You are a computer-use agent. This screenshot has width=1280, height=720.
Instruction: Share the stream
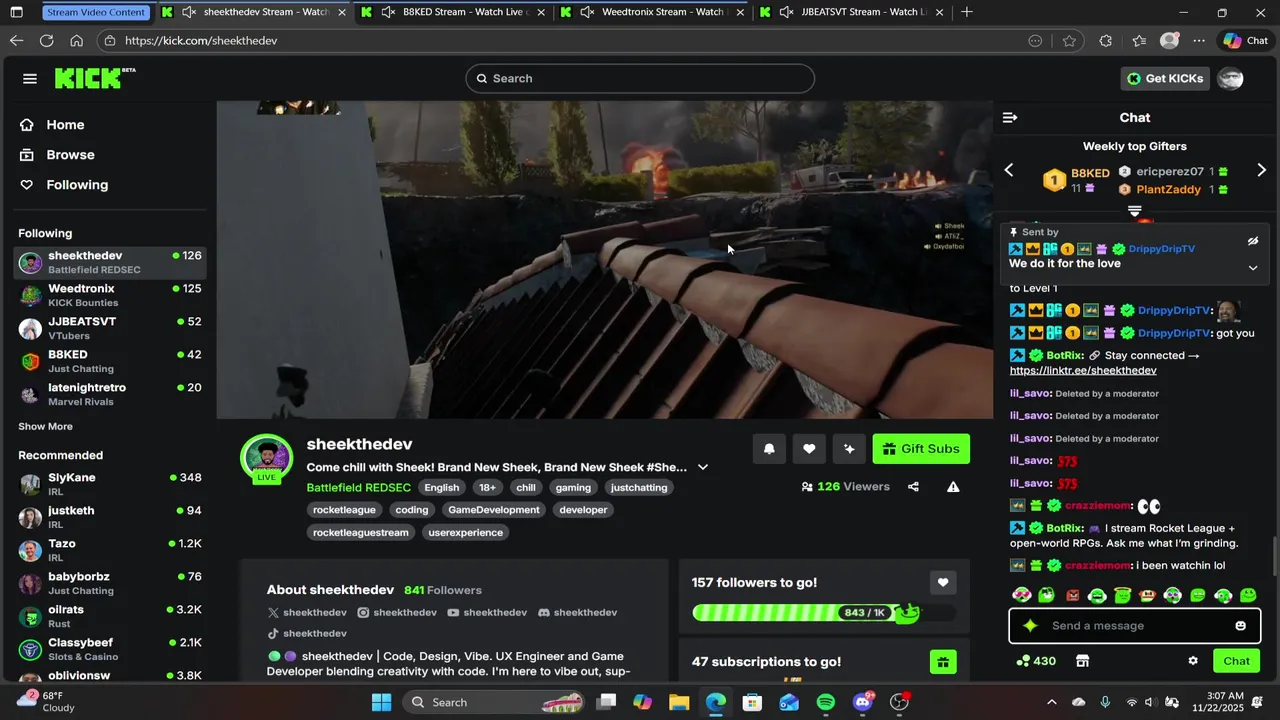click(913, 487)
